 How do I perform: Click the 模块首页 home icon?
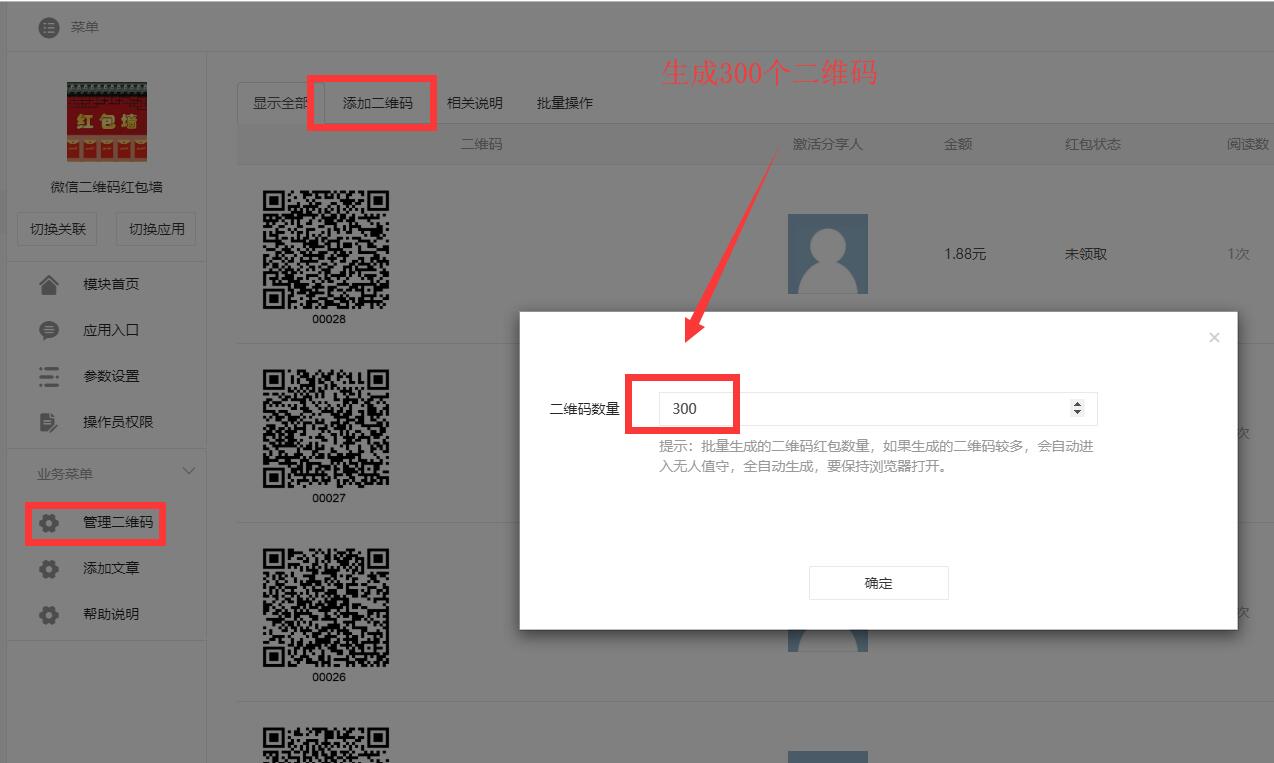49,285
